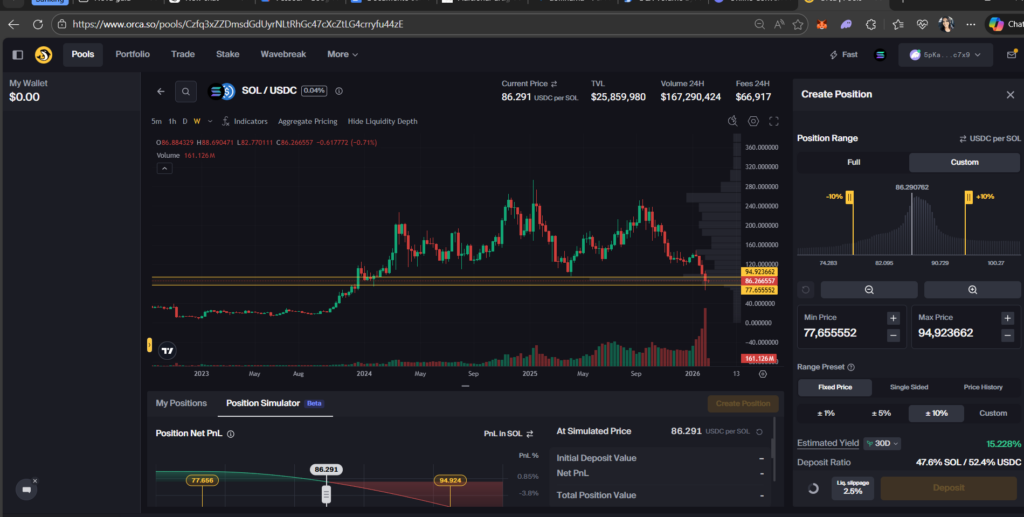Enter fullscreen chart mode
The width and height of the screenshot is (1024, 517).
tap(774, 121)
